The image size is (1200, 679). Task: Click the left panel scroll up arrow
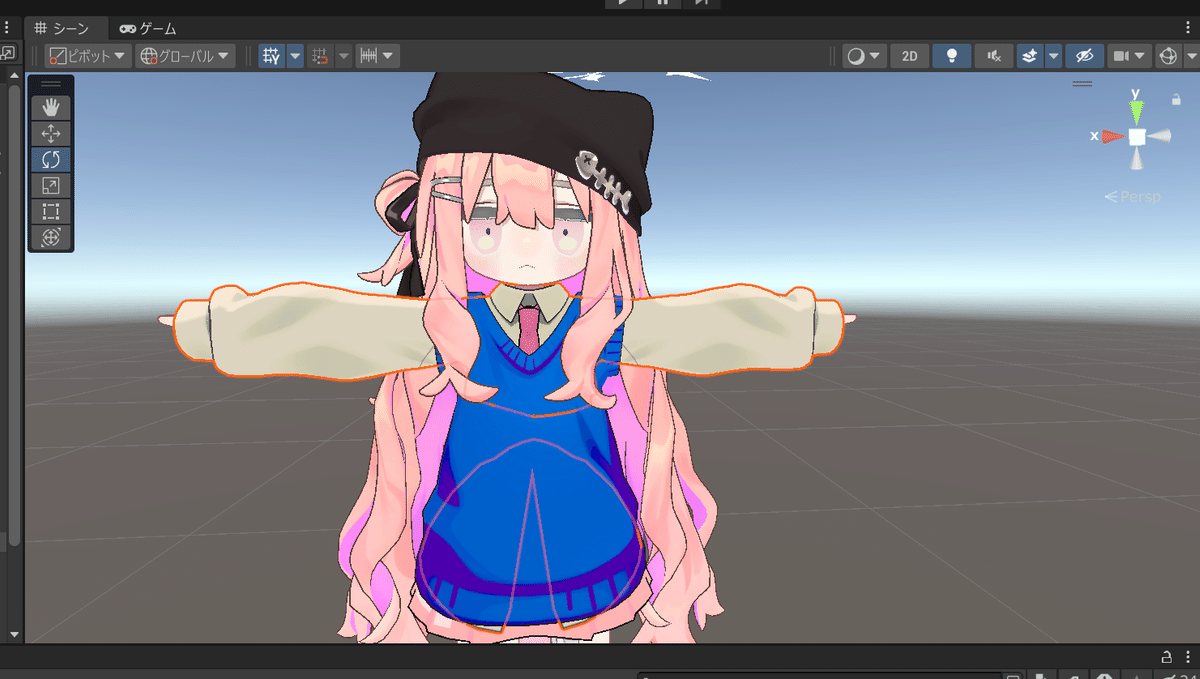click(x=14, y=75)
